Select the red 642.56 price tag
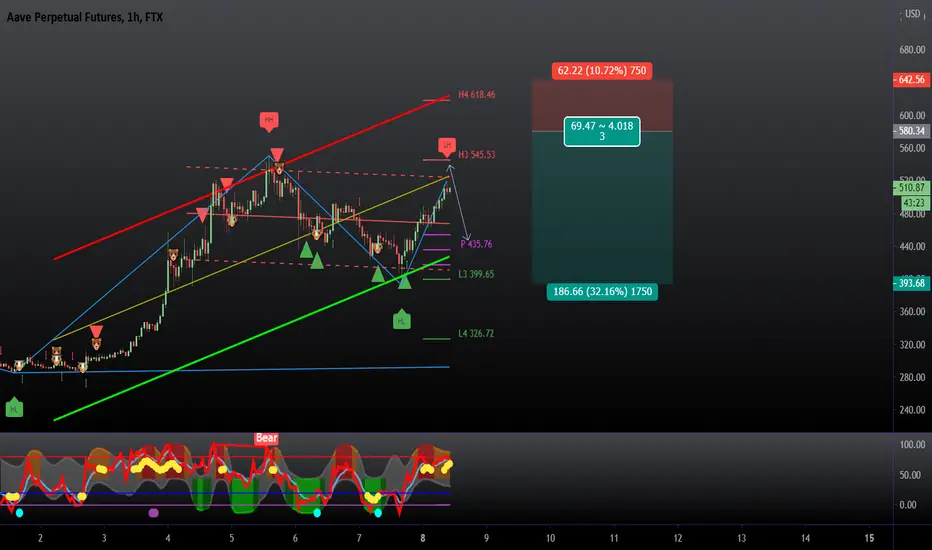This screenshot has width=932, height=550. point(911,80)
